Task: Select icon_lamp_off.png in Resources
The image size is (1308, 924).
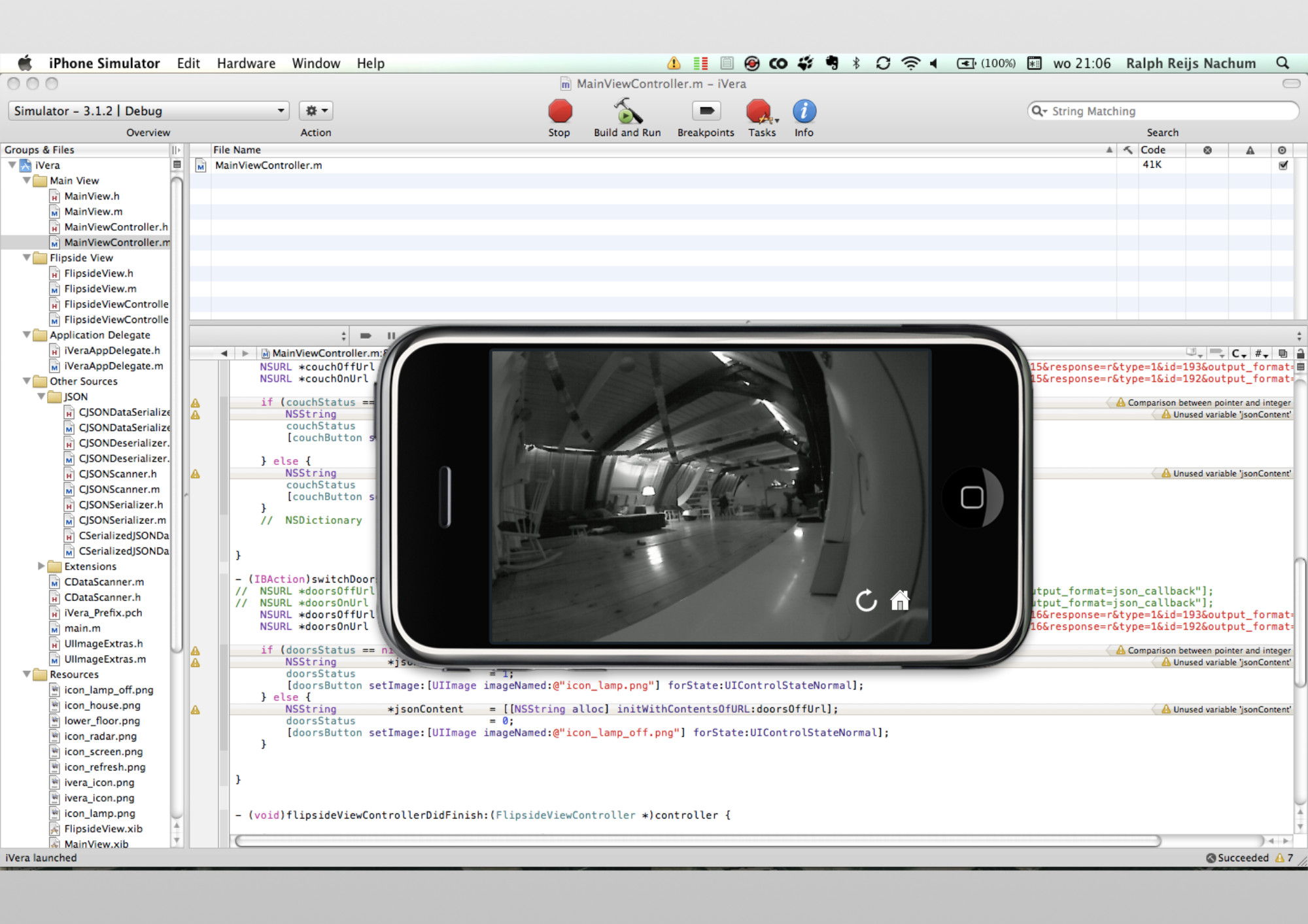Action: coord(109,690)
